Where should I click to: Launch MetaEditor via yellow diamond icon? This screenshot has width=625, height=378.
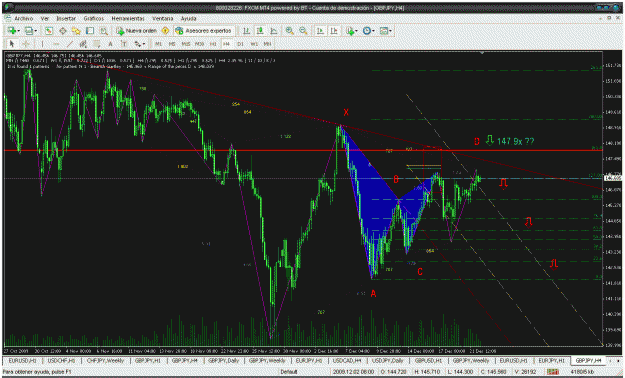165,31
